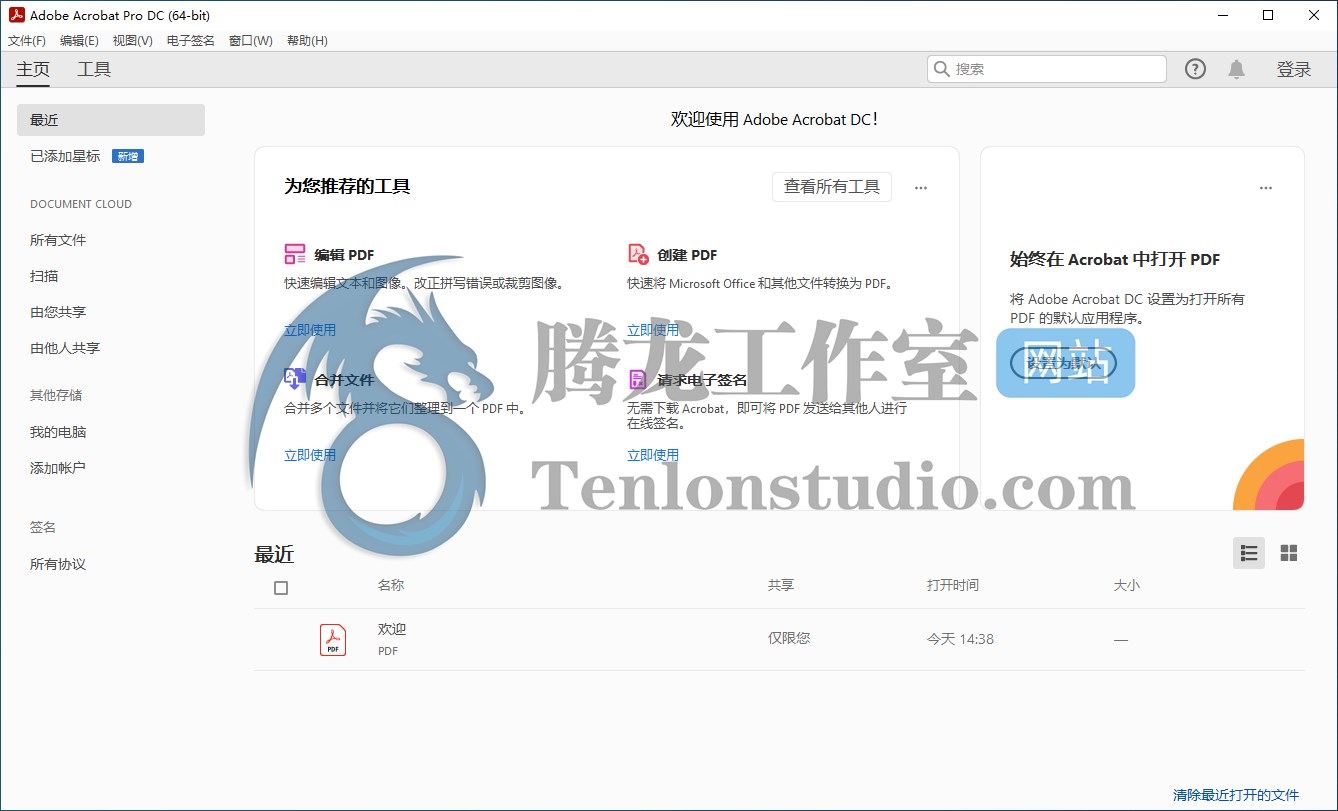Image resolution: width=1338 pixels, height=811 pixels.
Task: Open the 文件(F) menu
Action: click(x=27, y=41)
